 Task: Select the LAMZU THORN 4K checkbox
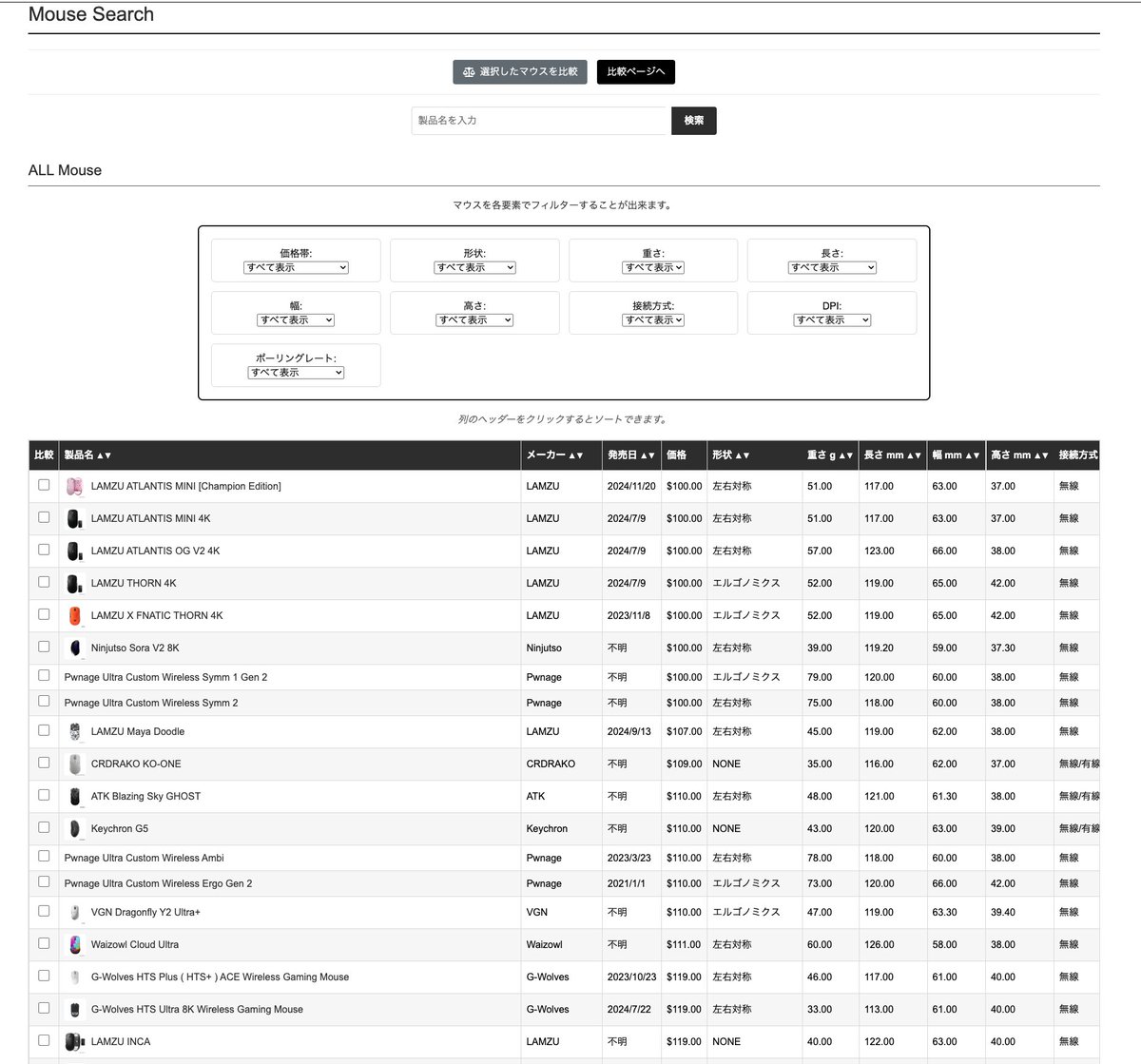pos(44,582)
